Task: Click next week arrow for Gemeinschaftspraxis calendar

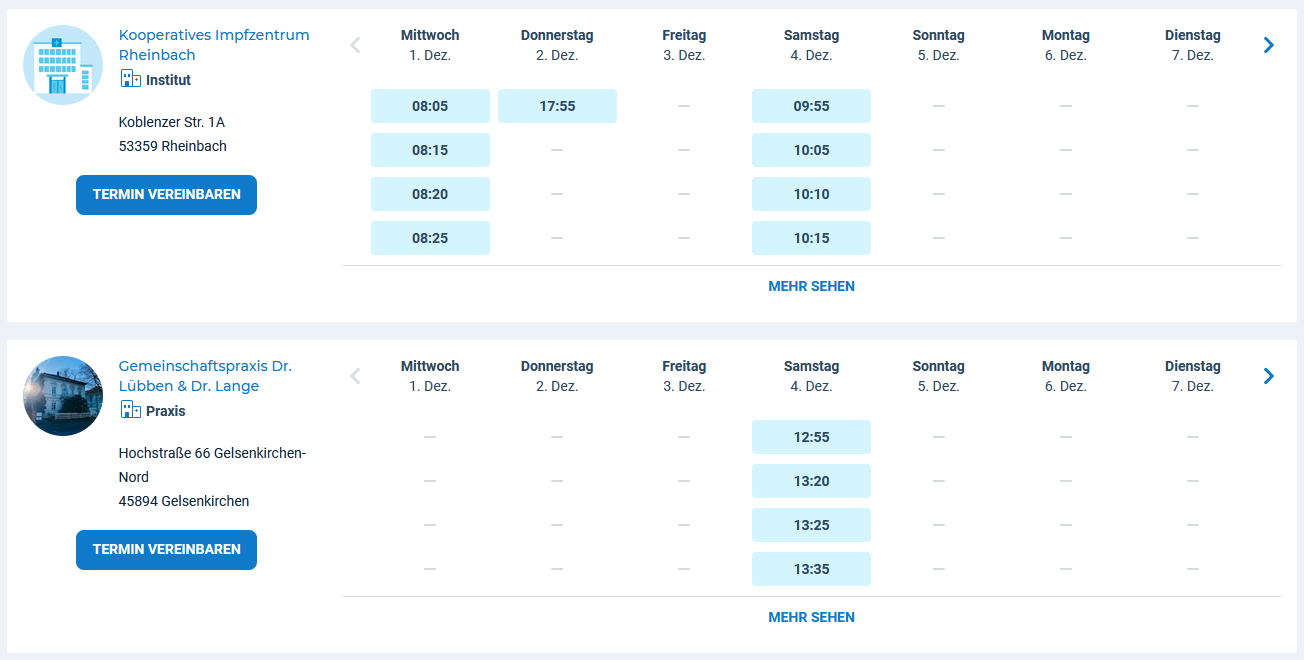Action: click(1268, 376)
